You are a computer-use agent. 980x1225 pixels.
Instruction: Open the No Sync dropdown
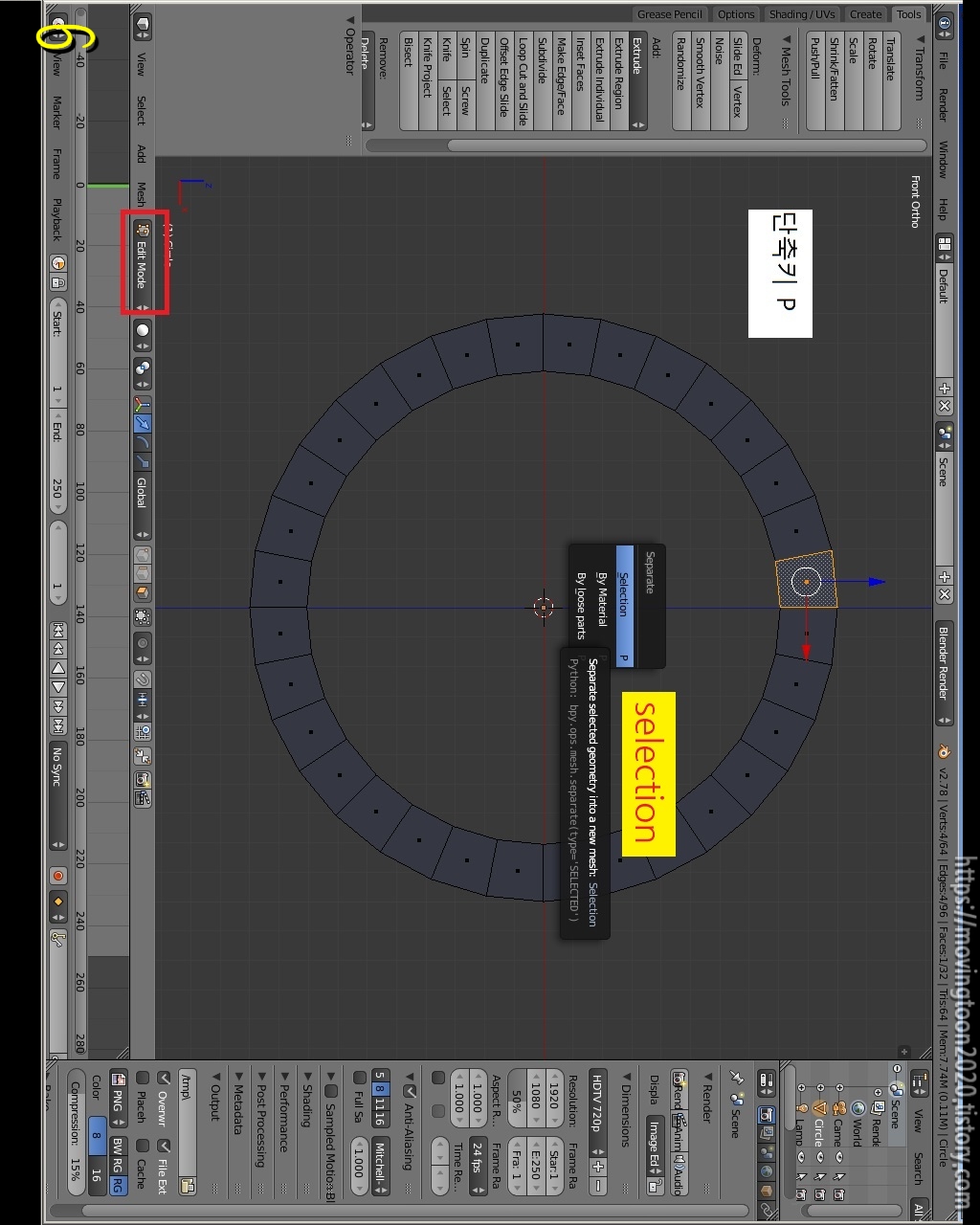(58, 795)
